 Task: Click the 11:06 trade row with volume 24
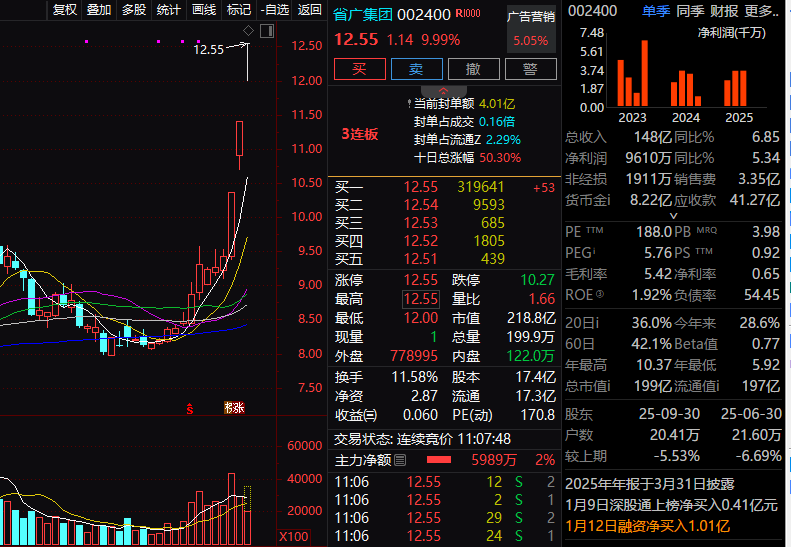(x=444, y=536)
